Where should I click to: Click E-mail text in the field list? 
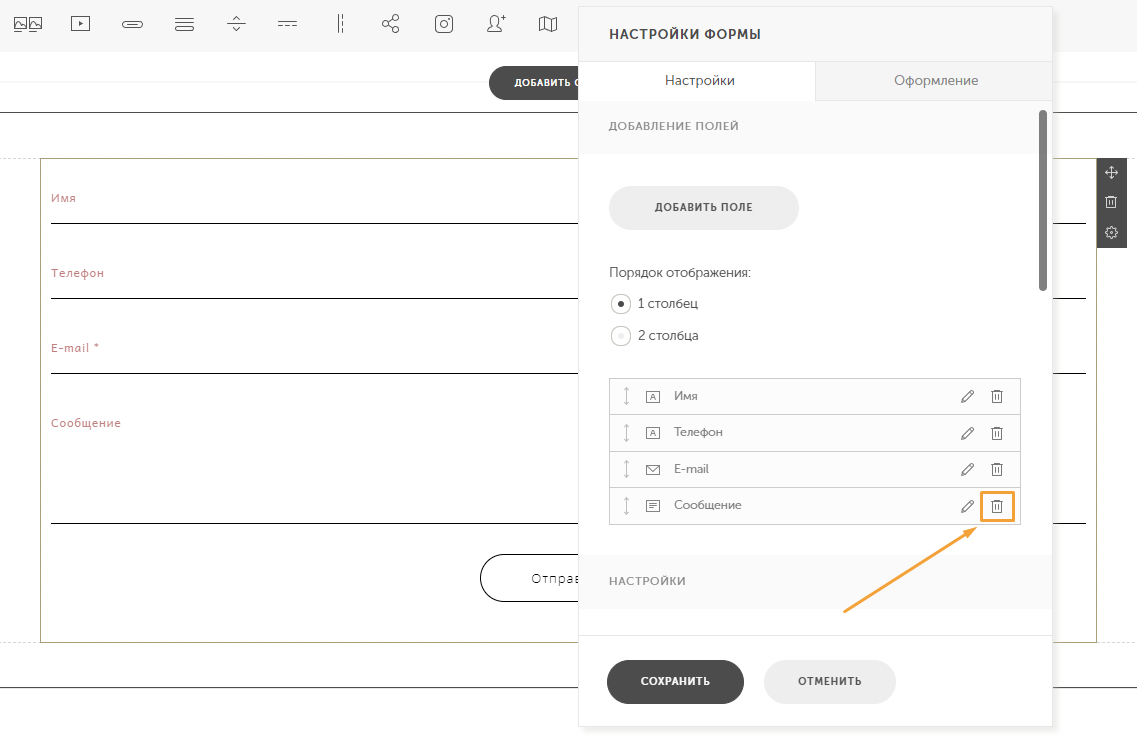691,469
